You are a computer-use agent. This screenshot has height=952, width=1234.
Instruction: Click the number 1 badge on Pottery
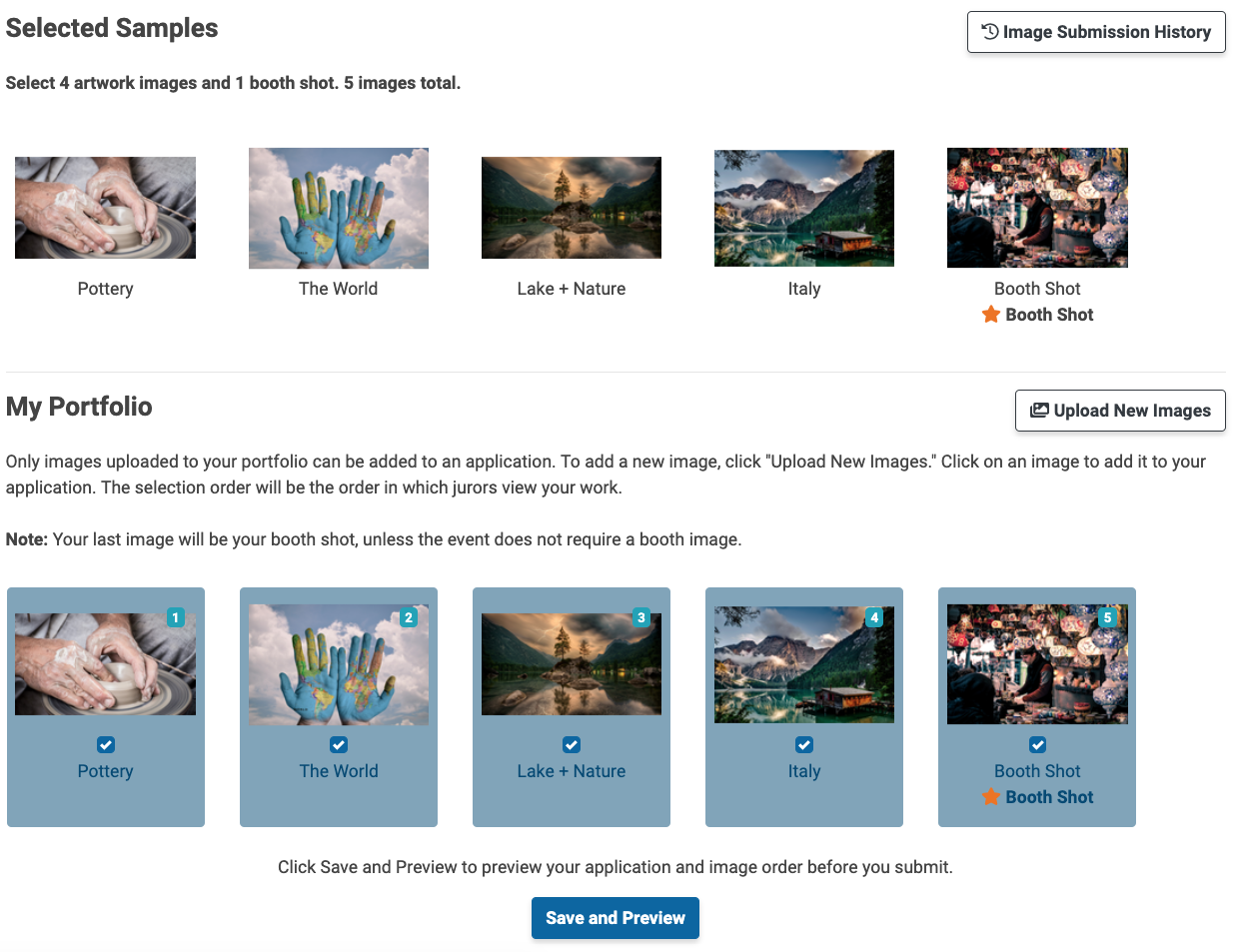coord(176,617)
